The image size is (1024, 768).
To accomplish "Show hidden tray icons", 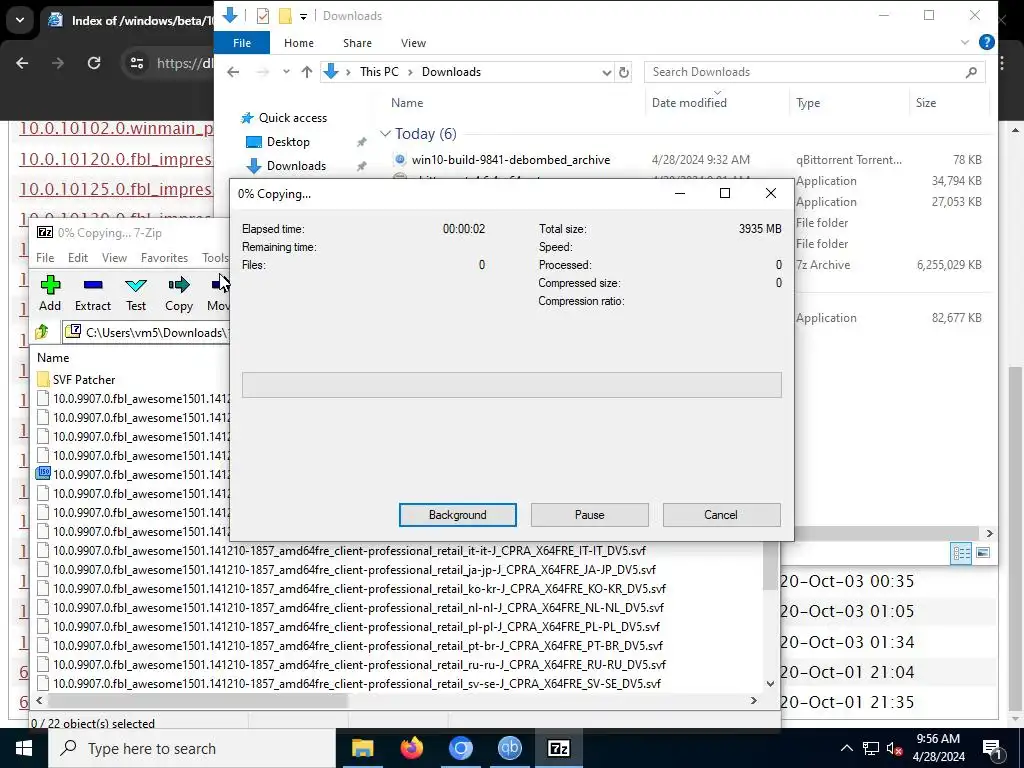I will 846,748.
